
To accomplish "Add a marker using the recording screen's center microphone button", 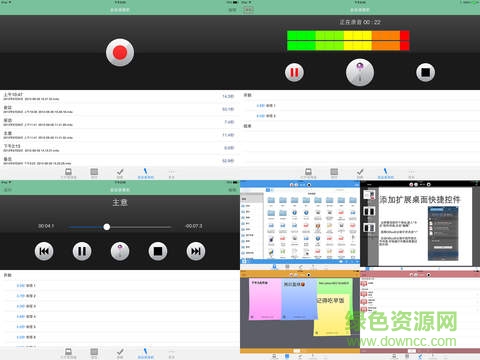I will pos(360,72).
